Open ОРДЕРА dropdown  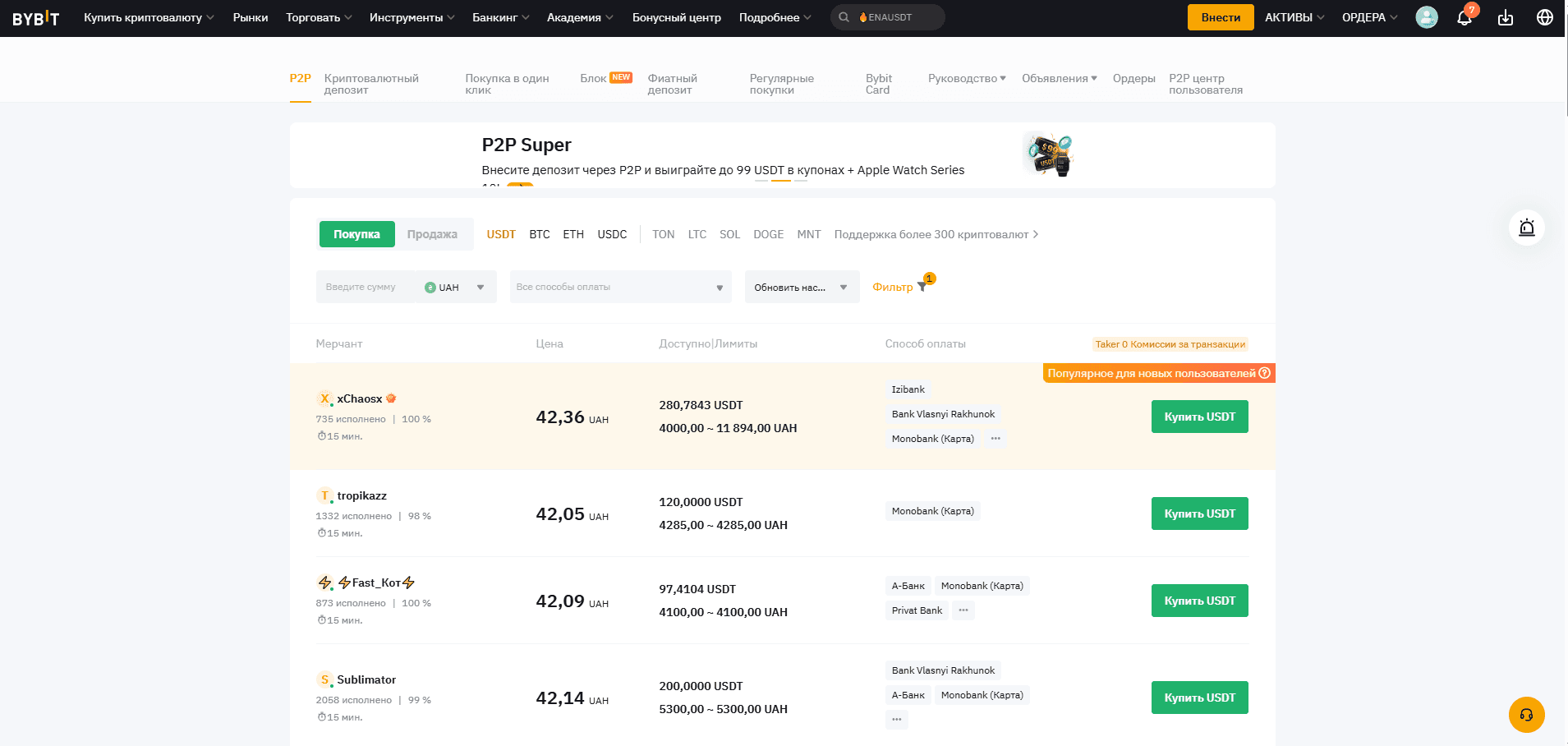[x=1369, y=17]
